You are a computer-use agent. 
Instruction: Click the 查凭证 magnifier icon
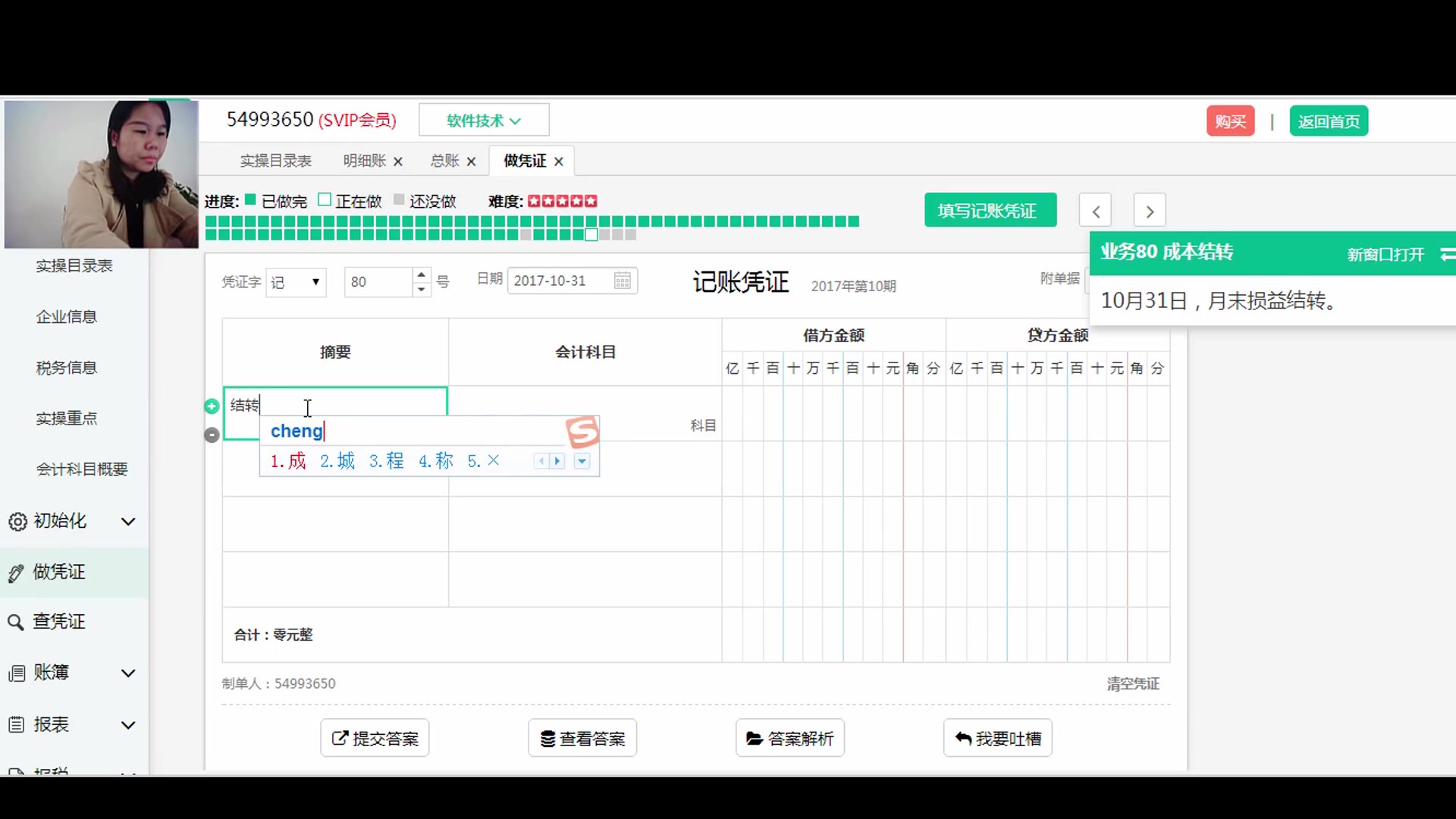coord(16,623)
